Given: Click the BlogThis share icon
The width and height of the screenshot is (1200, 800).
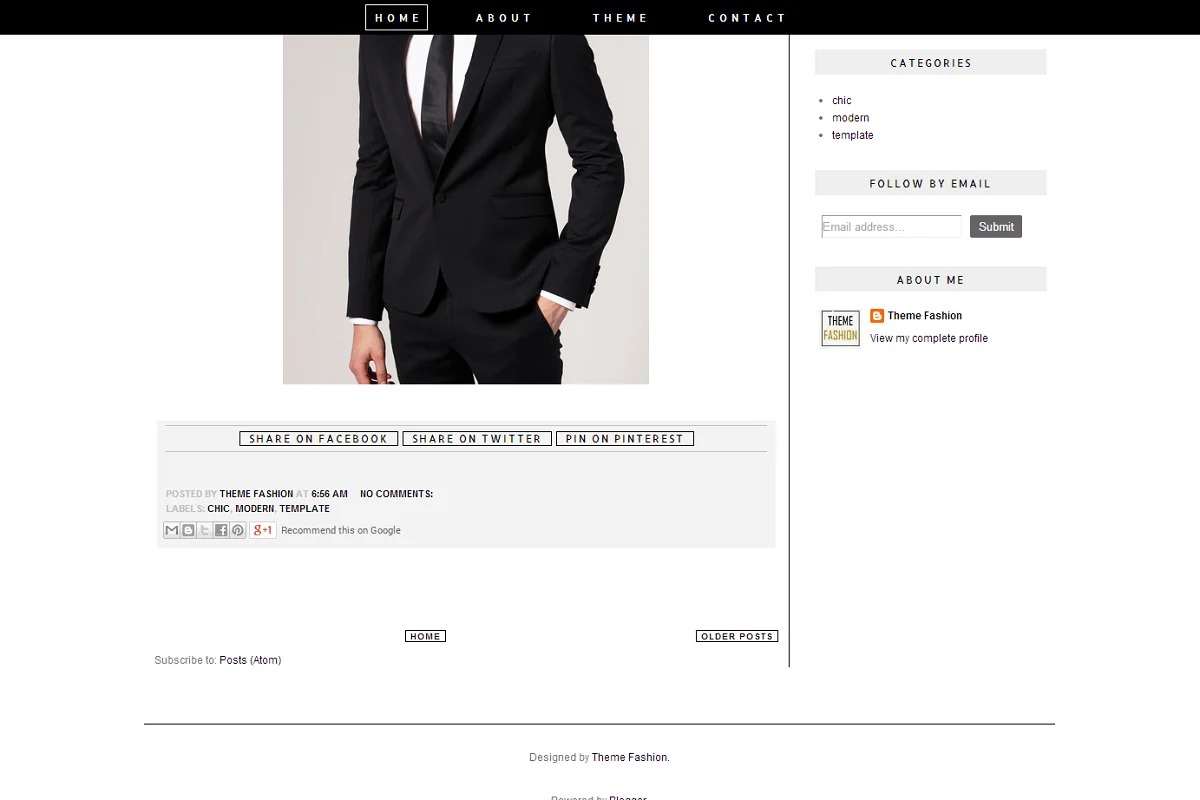Looking at the screenshot, I should 188,531.
